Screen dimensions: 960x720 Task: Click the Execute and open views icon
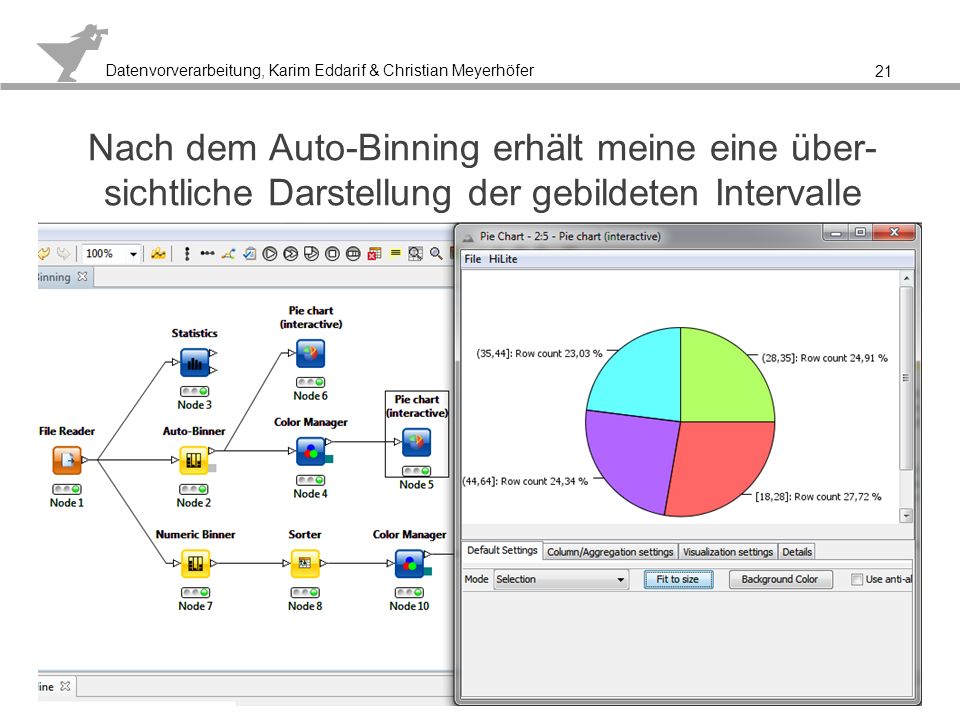pyautogui.click(x=312, y=253)
